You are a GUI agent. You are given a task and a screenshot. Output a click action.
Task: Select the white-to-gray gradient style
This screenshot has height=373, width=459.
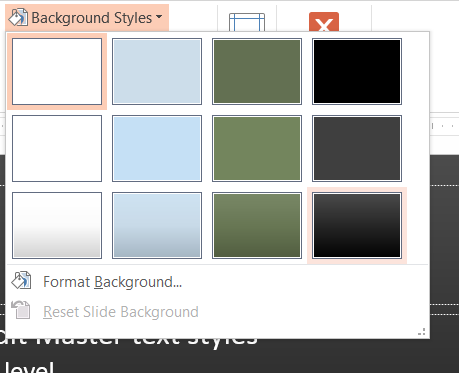pos(57,225)
